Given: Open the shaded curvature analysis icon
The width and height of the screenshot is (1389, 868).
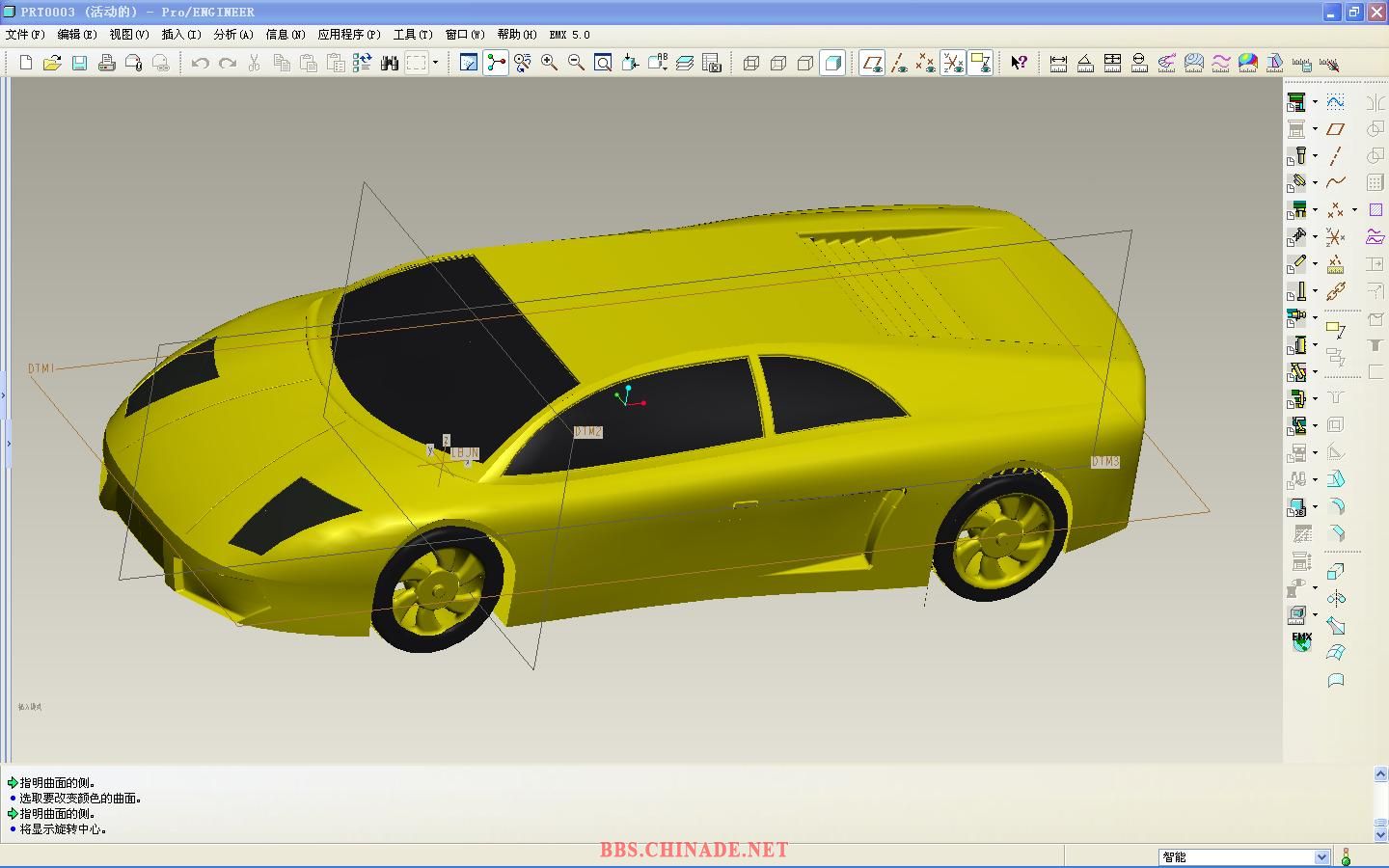Looking at the screenshot, I should [x=1247, y=63].
